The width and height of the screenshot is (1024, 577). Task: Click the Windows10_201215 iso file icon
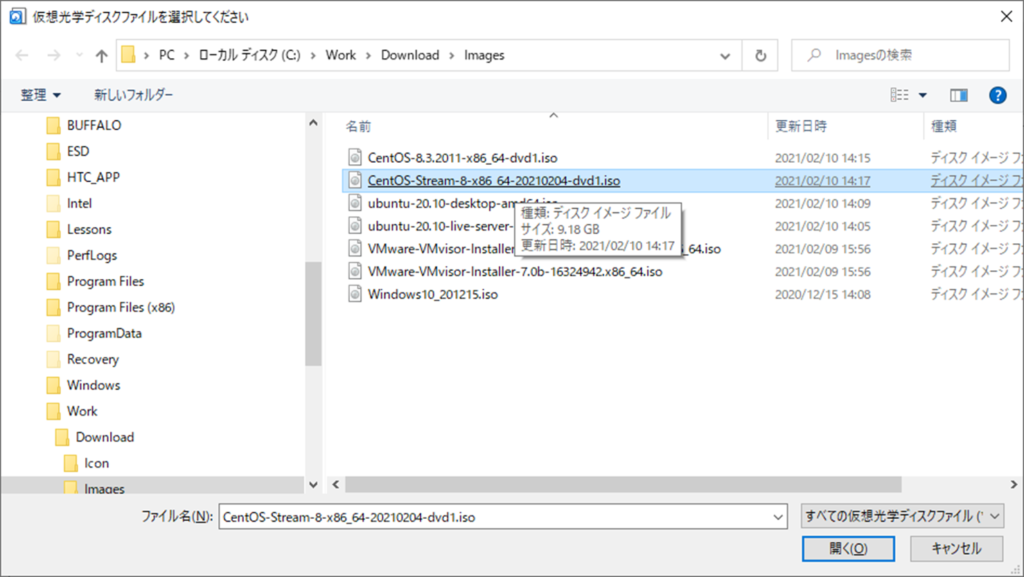355,294
